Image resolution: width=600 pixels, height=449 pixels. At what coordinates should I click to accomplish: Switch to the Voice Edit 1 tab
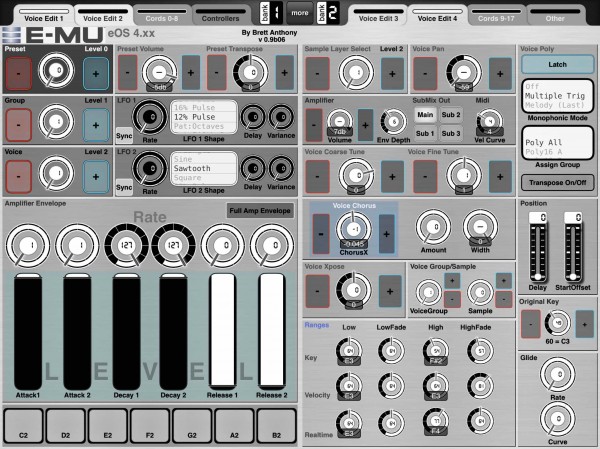click(x=44, y=16)
